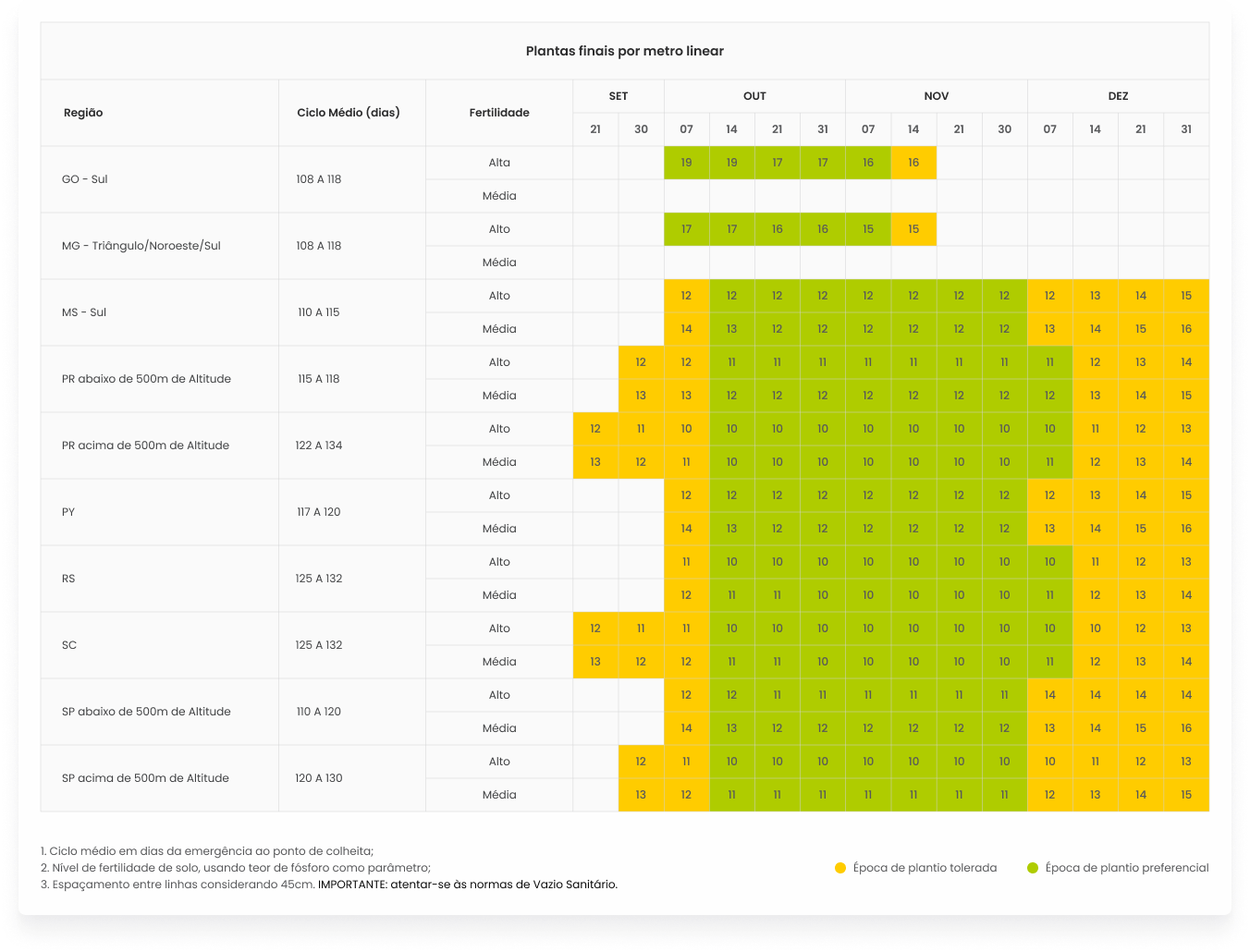Select the 'GO - Sul' region row label
The width and height of the screenshot is (1250, 952).
click(x=85, y=179)
